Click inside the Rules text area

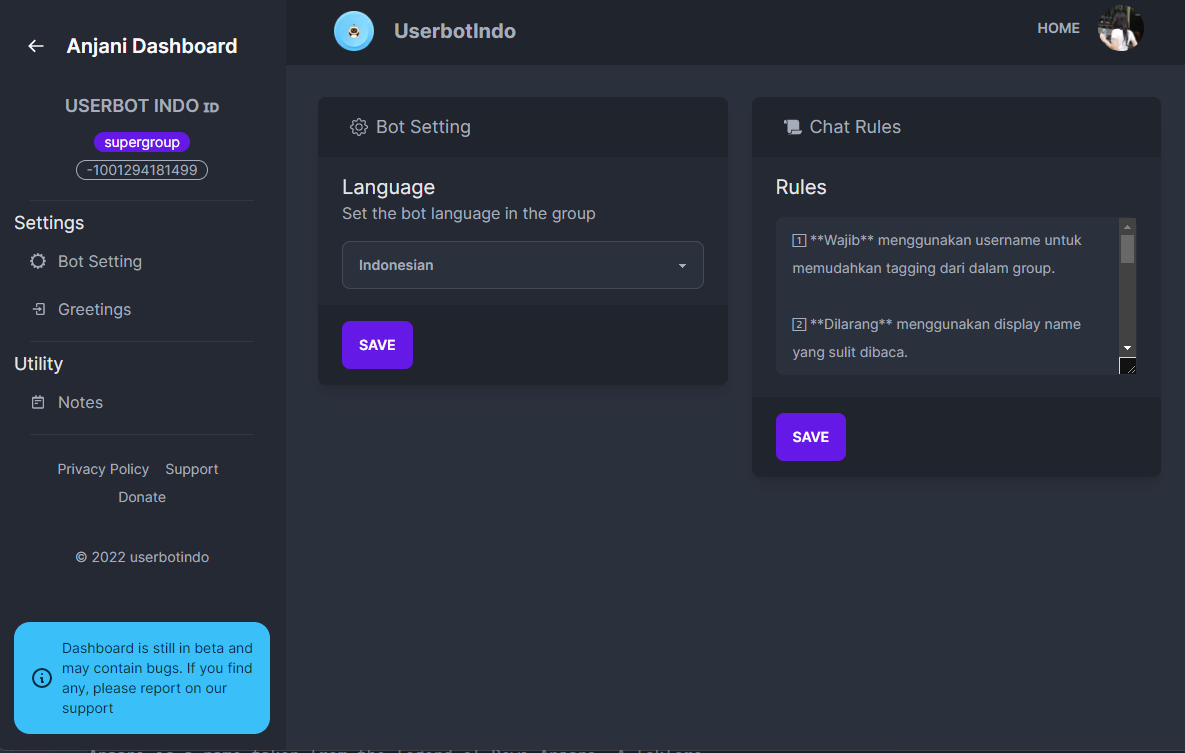pyautogui.click(x=947, y=296)
